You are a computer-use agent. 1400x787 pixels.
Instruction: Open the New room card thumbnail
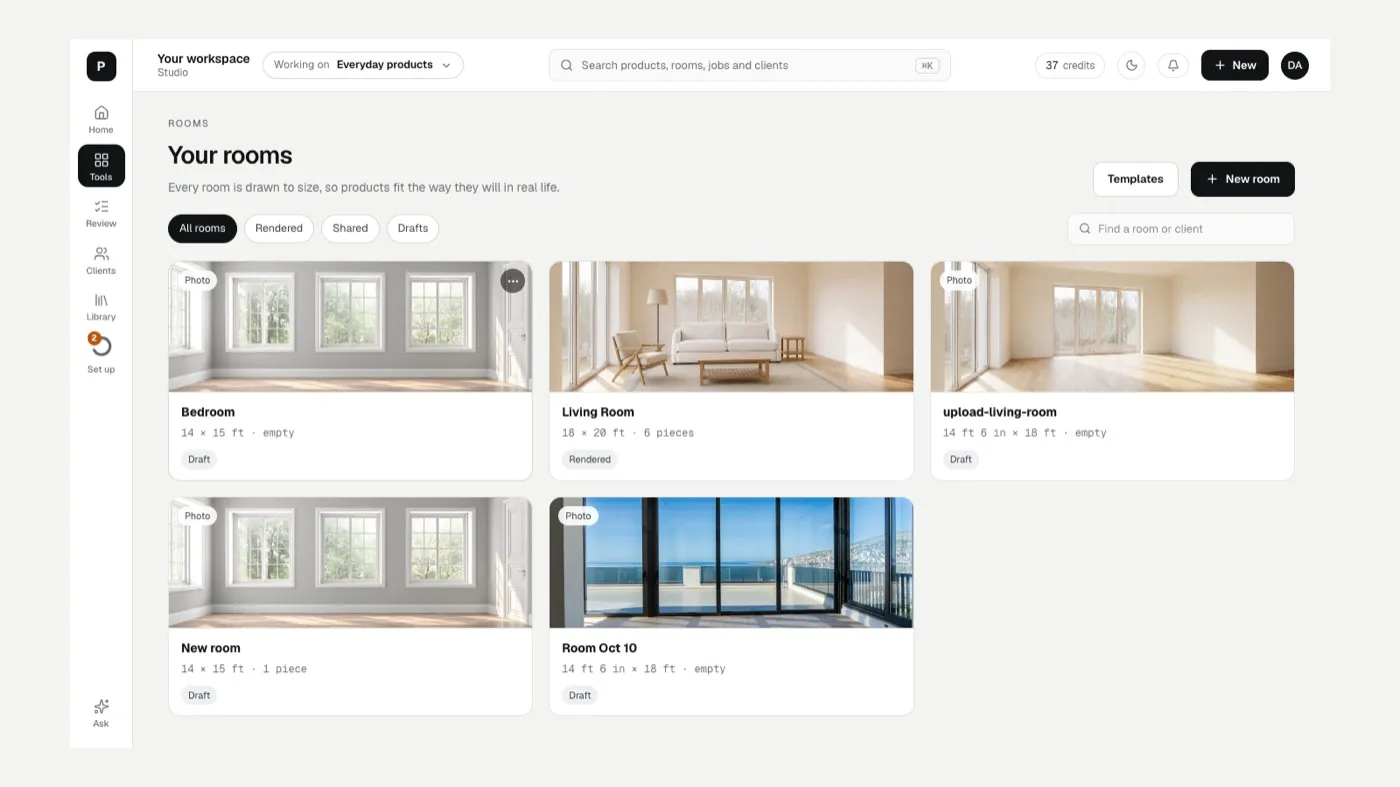[x=350, y=563]
